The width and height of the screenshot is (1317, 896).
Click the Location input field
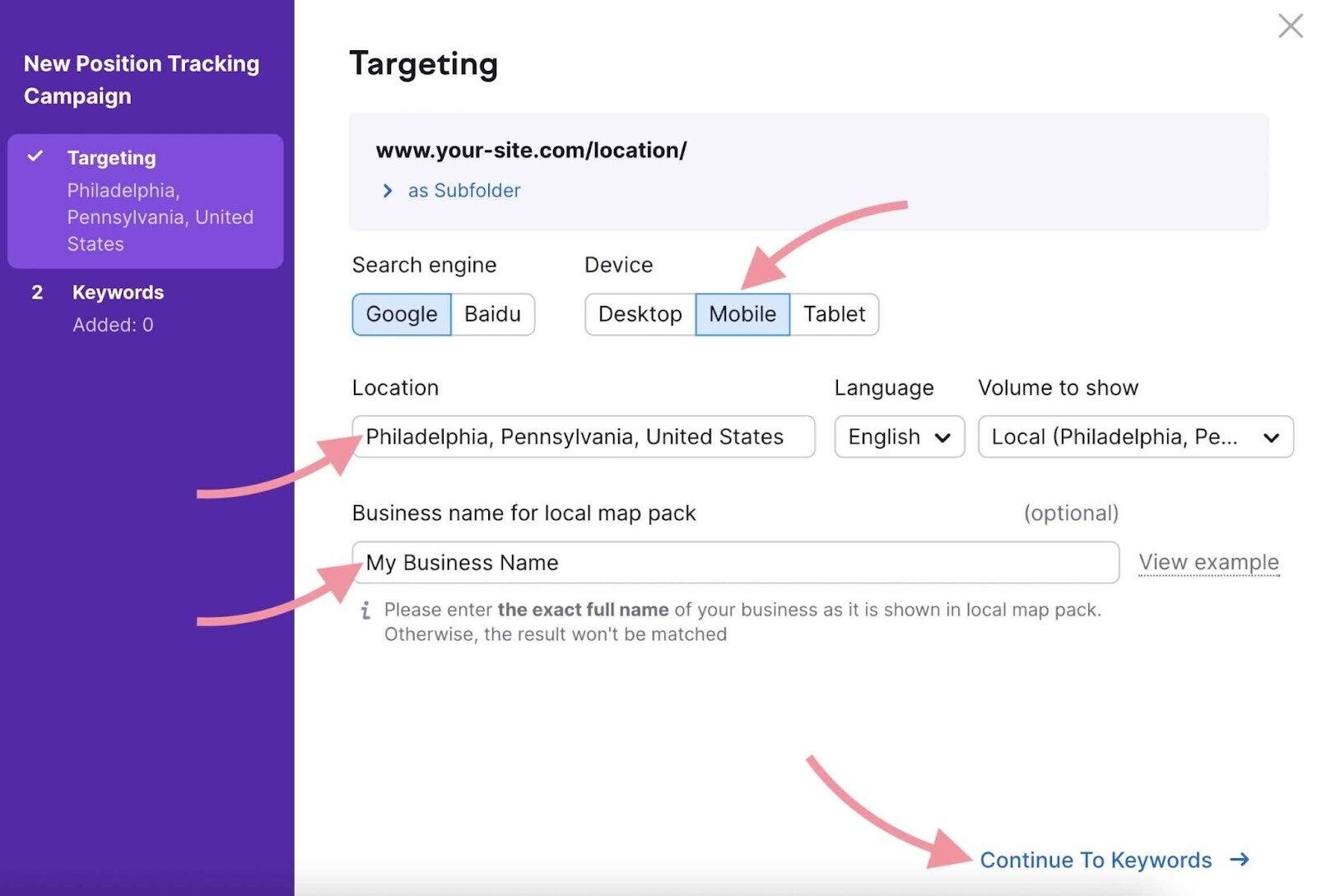coord(583,437)
